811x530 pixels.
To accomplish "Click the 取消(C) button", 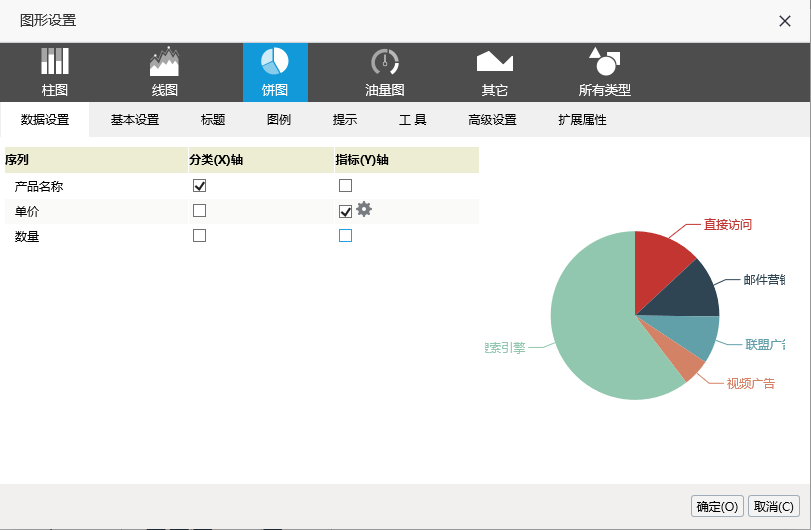I will (774, 506).
